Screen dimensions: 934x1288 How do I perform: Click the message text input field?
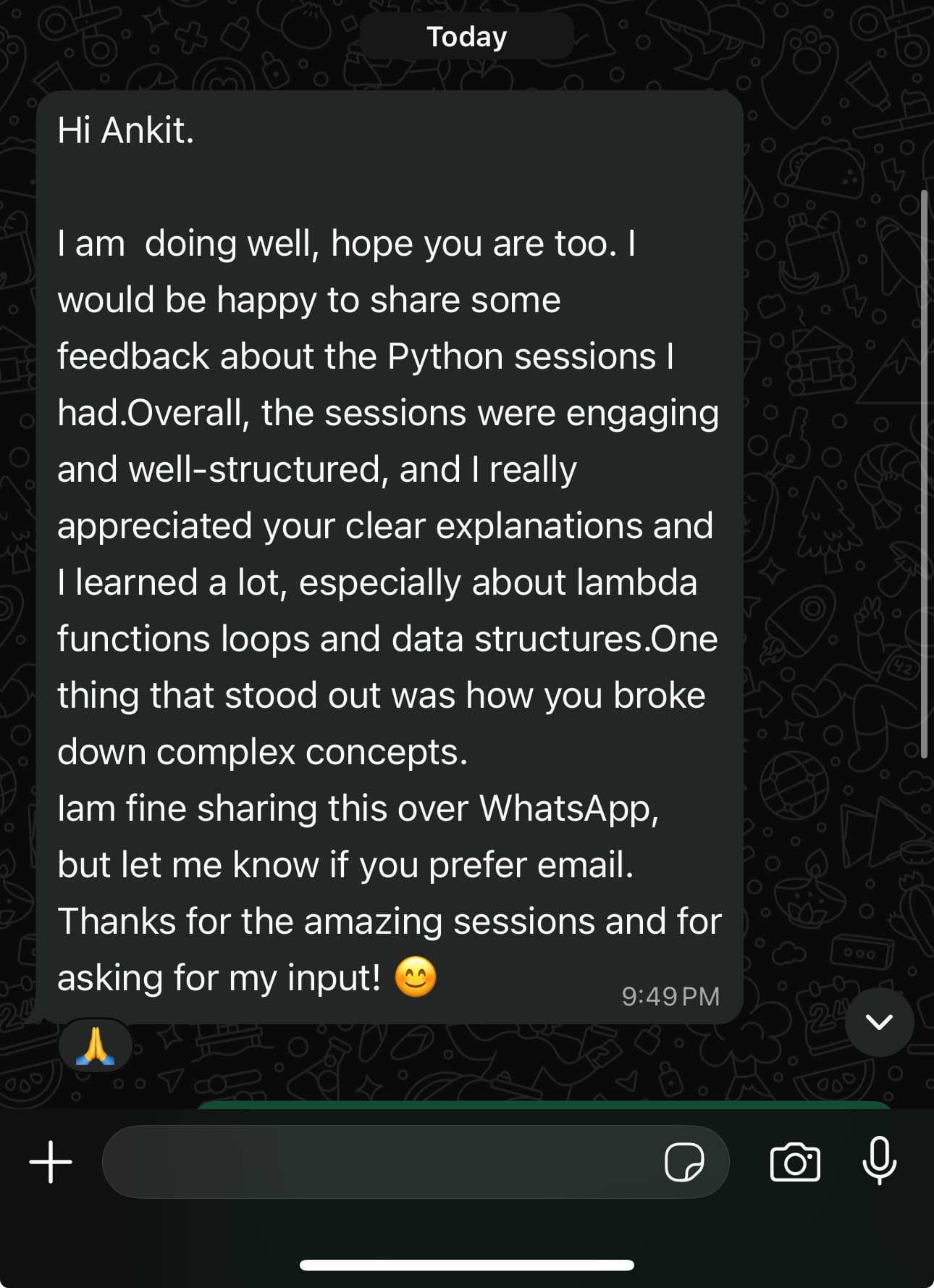(x=376, y=1162)
